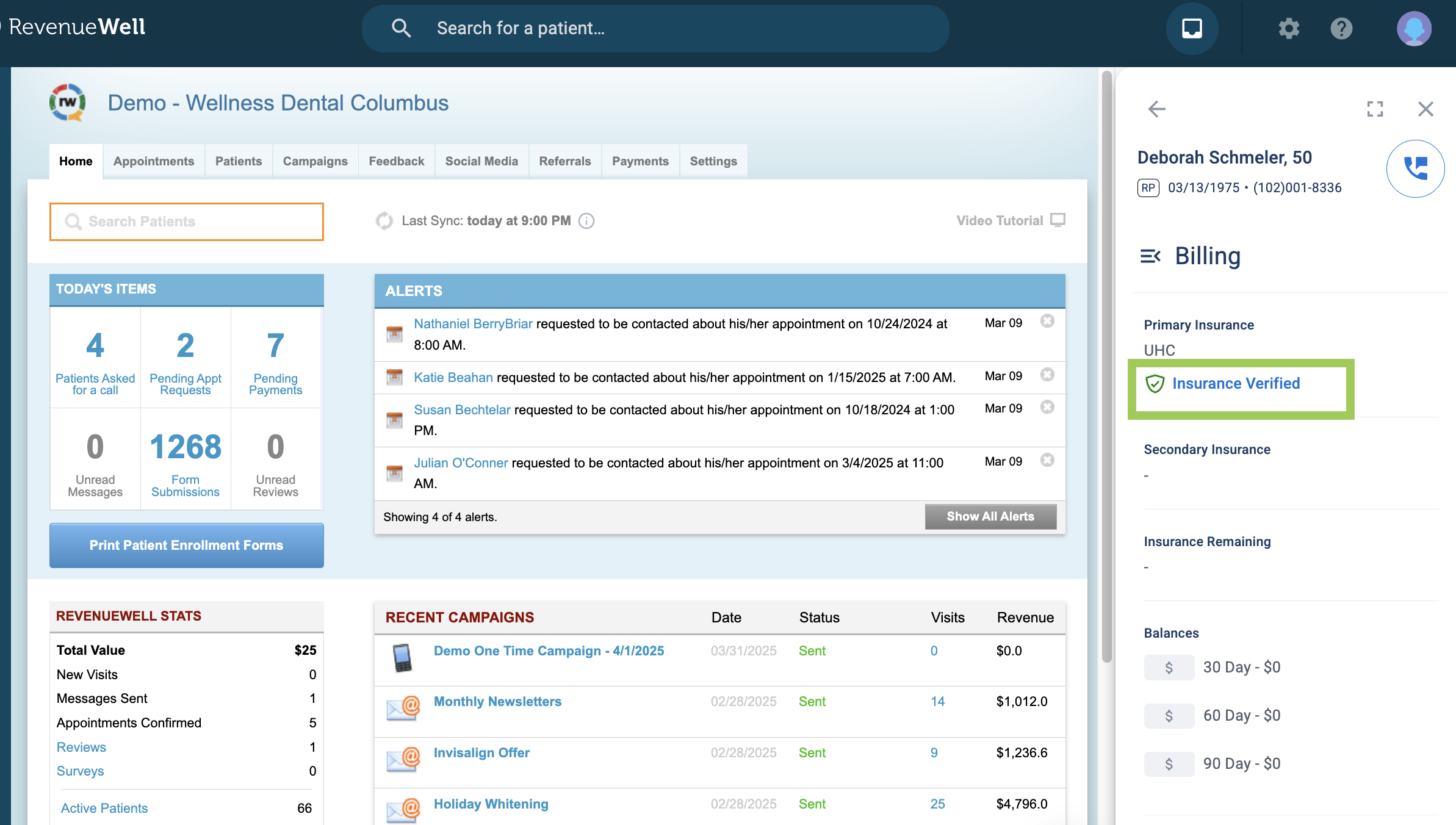Image resolution: width=1456 pixels, height=825 pixels.
Task: Open the Active Patients link
Action: tap(104, 809)
